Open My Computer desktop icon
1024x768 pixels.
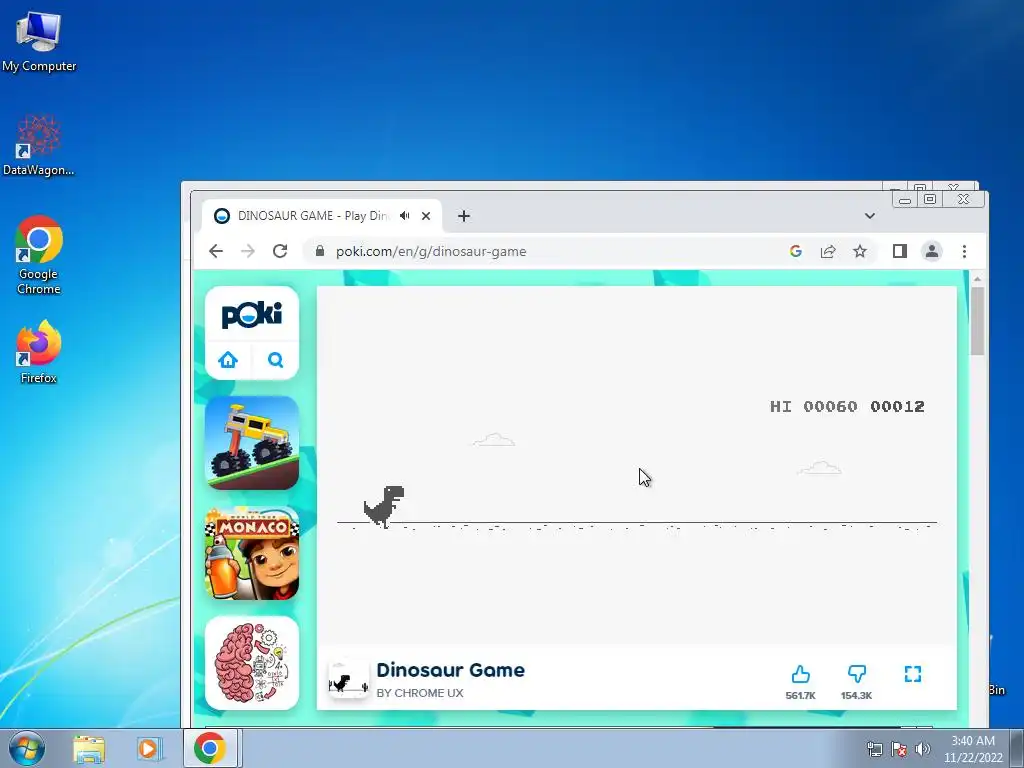(x=39, y=41)
